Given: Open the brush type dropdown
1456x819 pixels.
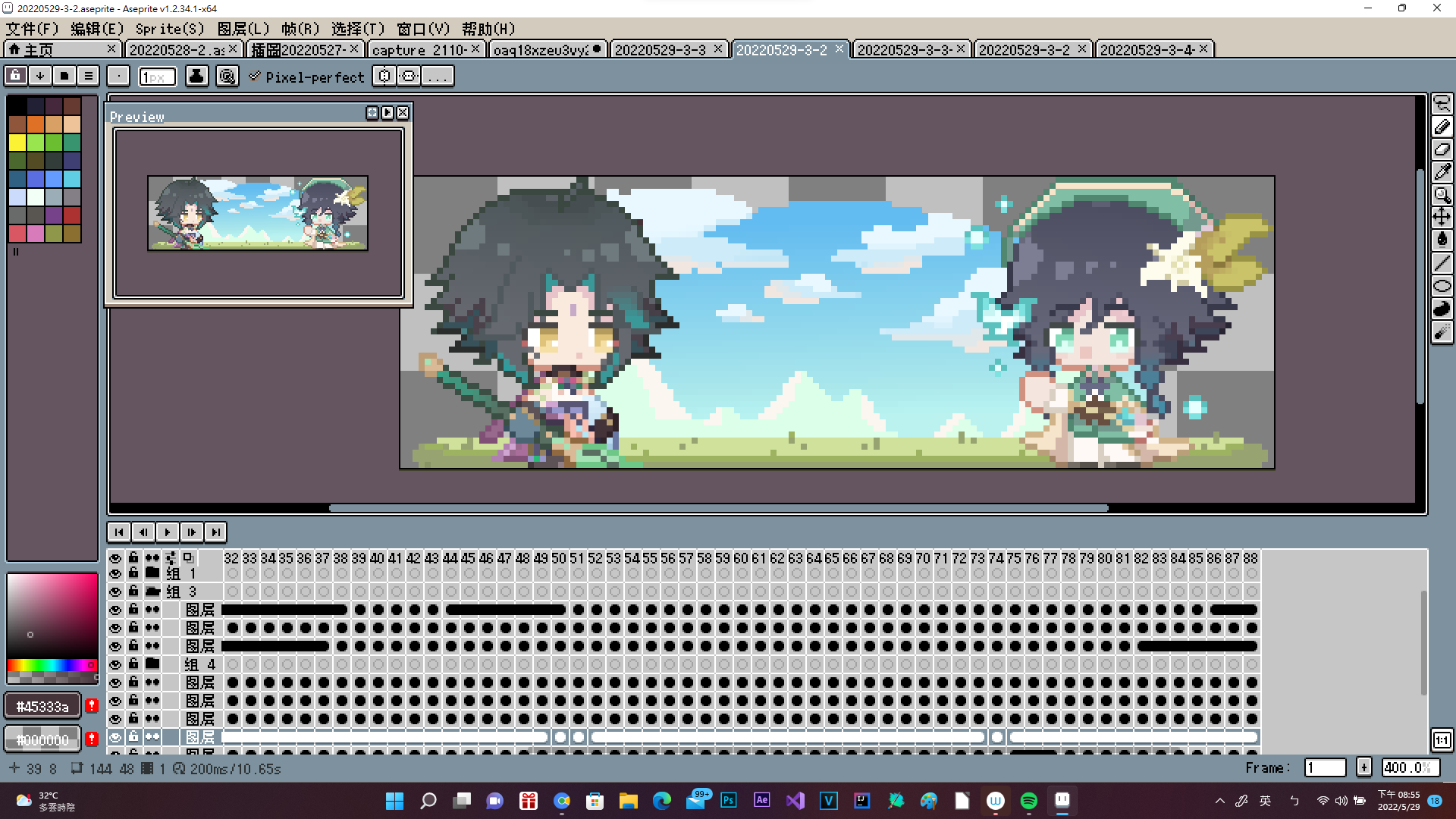Looking at the screenshot, I should 118,76.
